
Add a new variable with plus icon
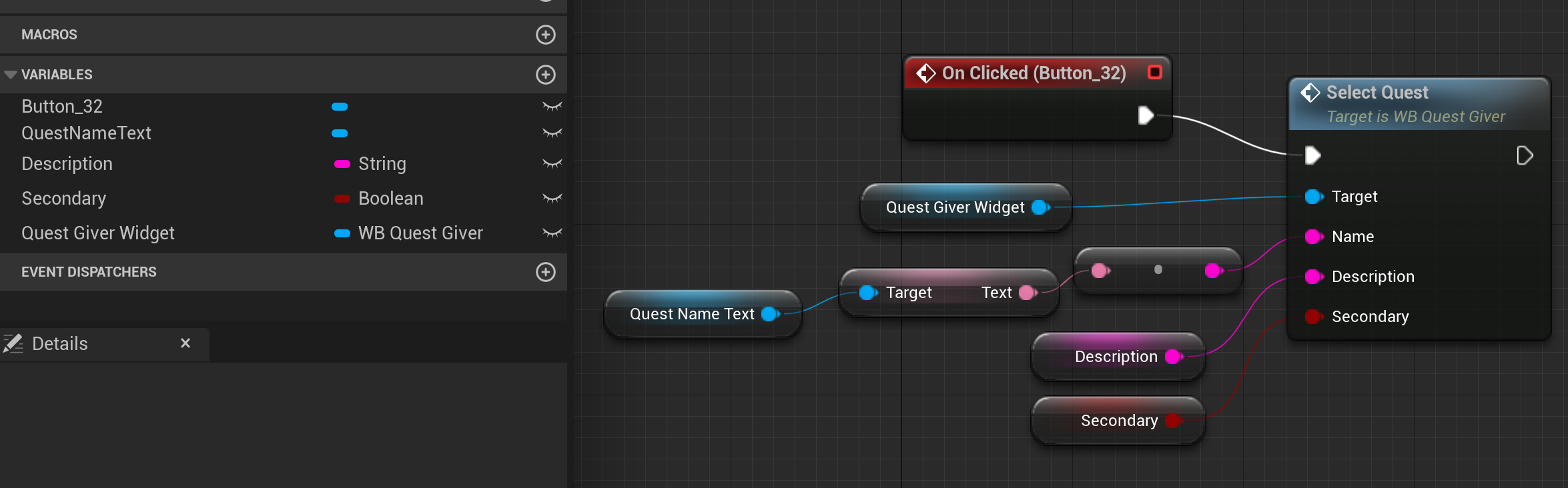point(545,75)
